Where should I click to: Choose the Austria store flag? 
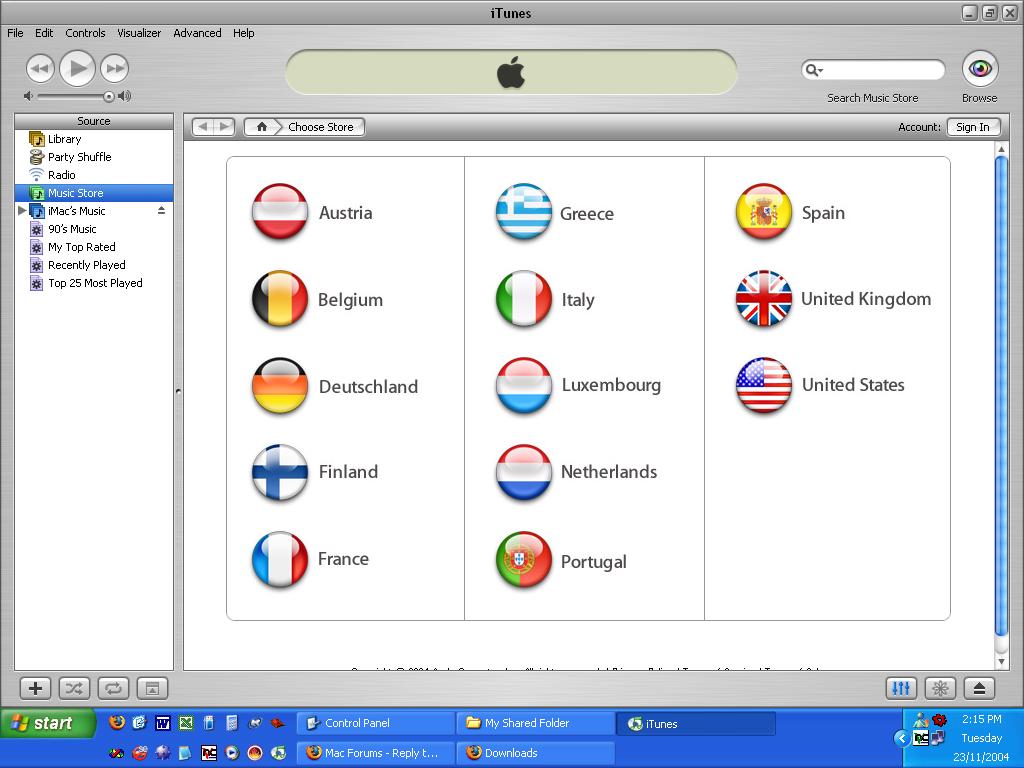coord(280,212)
